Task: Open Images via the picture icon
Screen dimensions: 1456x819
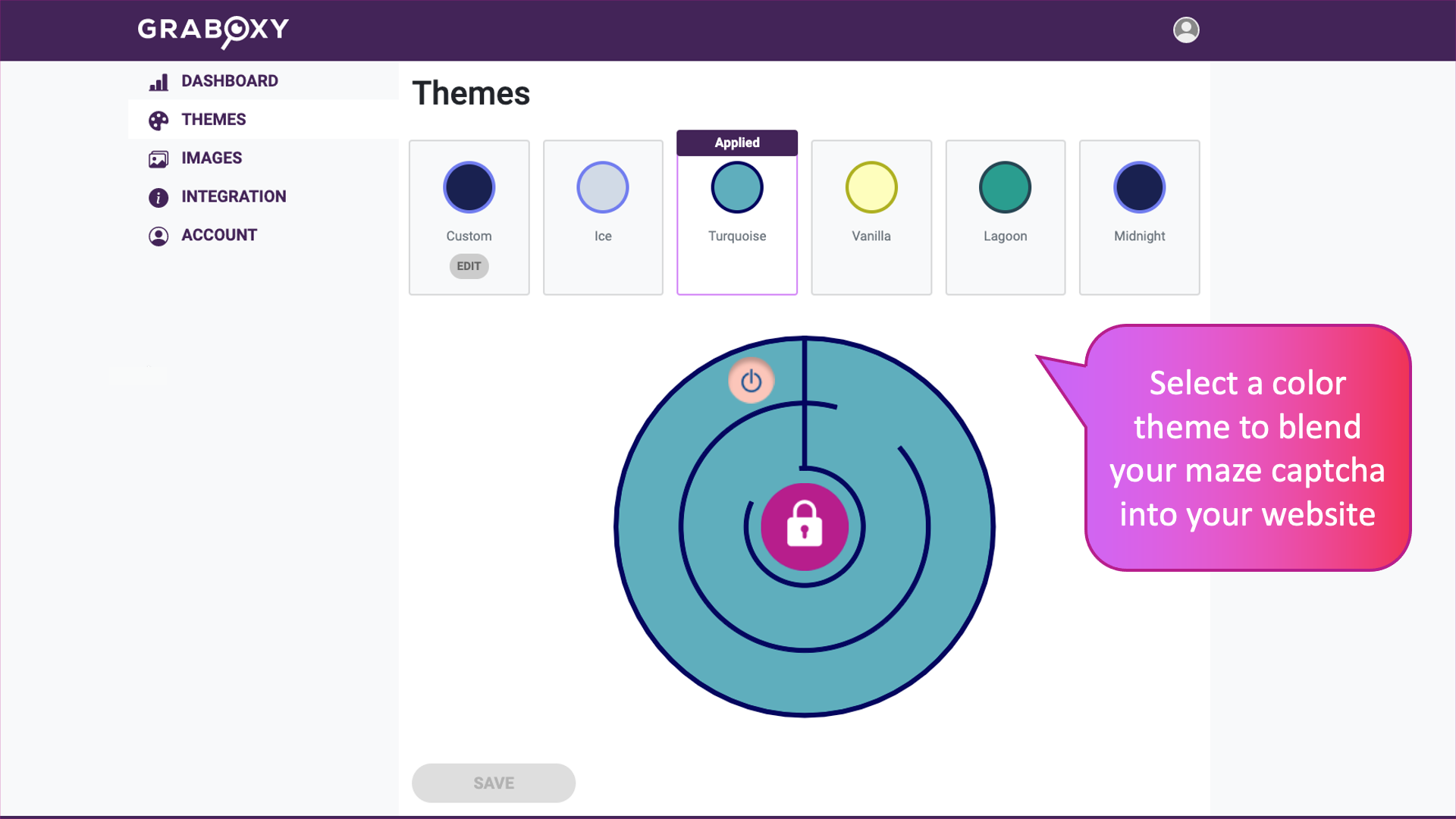Action: click(x=159, y=158)
